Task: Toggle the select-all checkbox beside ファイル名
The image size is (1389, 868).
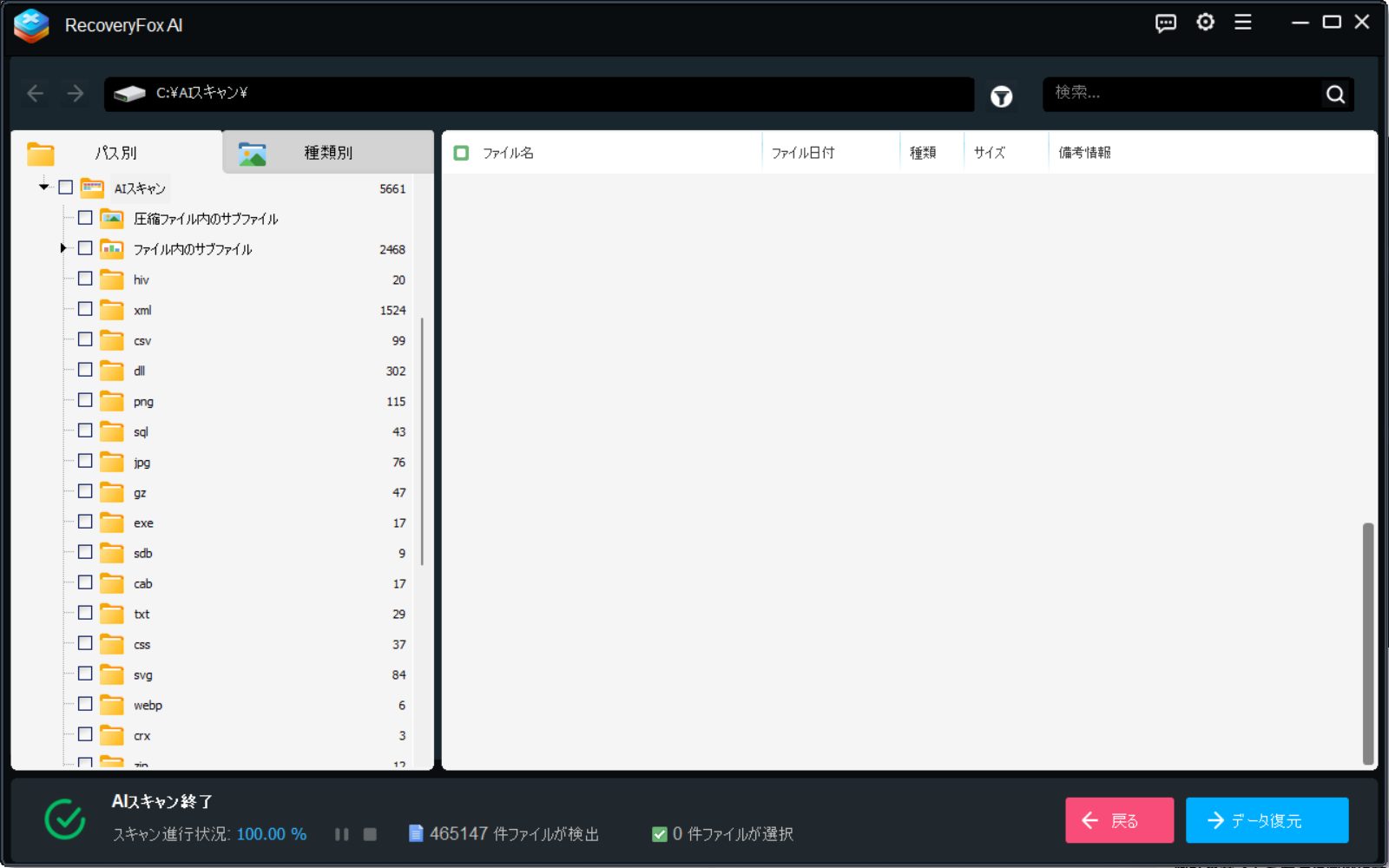Action: (x=461, y=153)
